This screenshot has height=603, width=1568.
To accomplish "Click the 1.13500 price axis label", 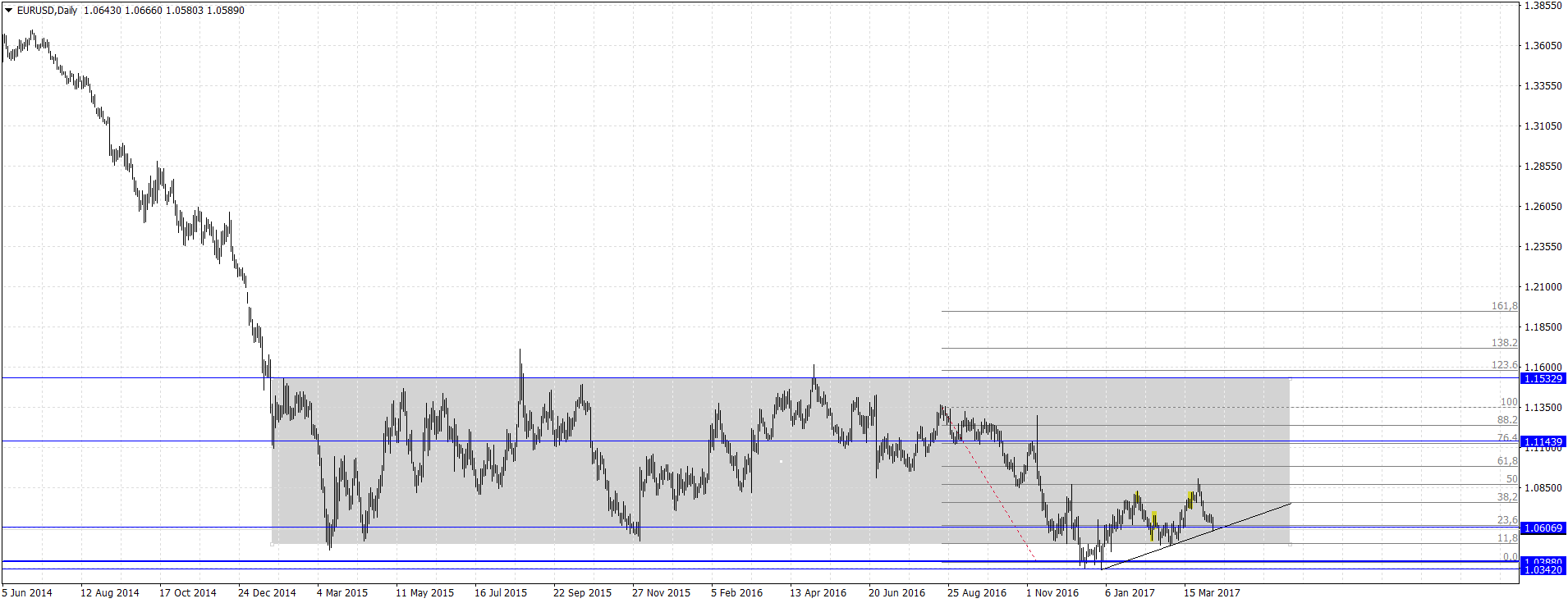I will click(x=1543, y=408).
